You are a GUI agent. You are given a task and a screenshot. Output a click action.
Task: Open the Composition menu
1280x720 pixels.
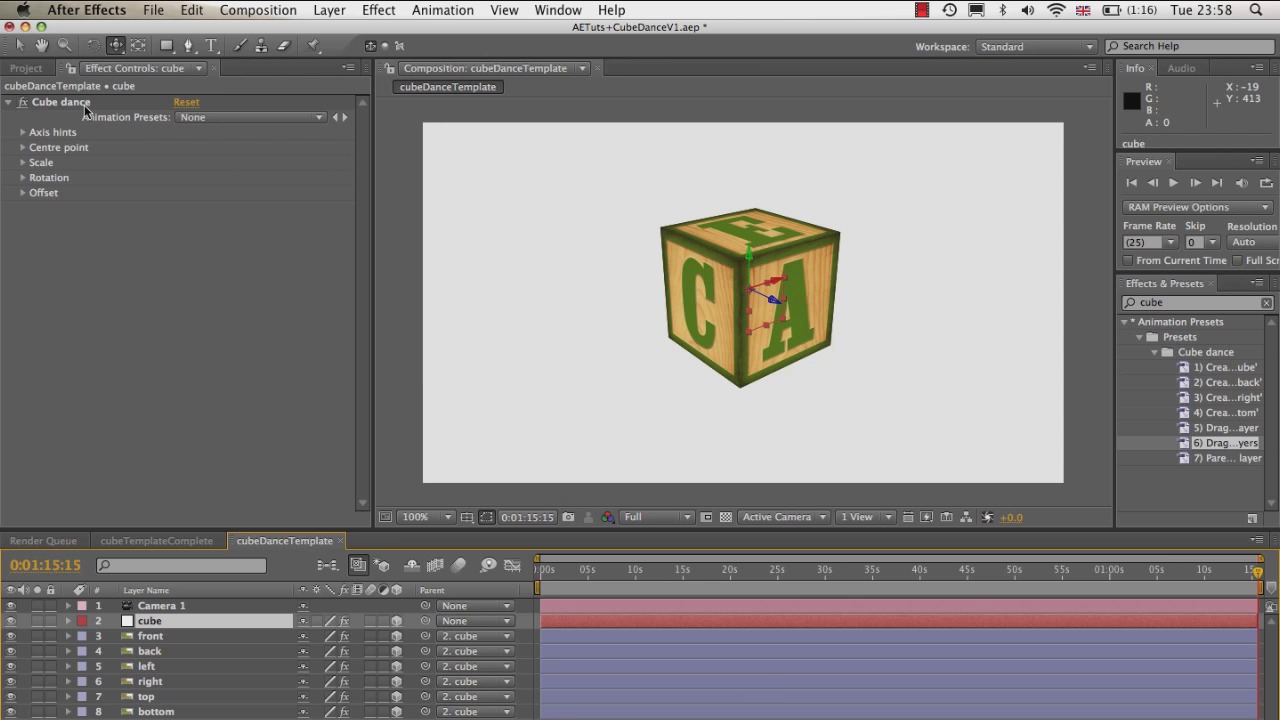258,10
